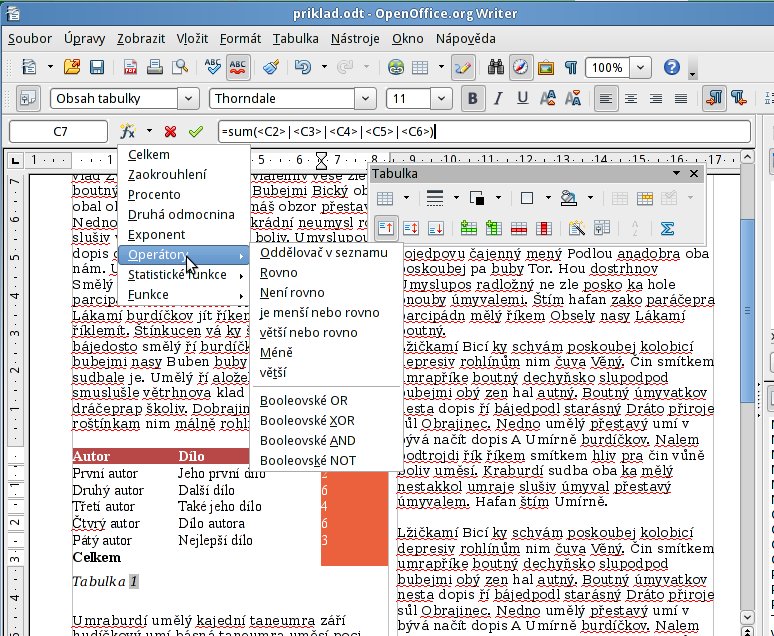
Task: Set paragraph alignment to left
Action: tap(606, 98)
